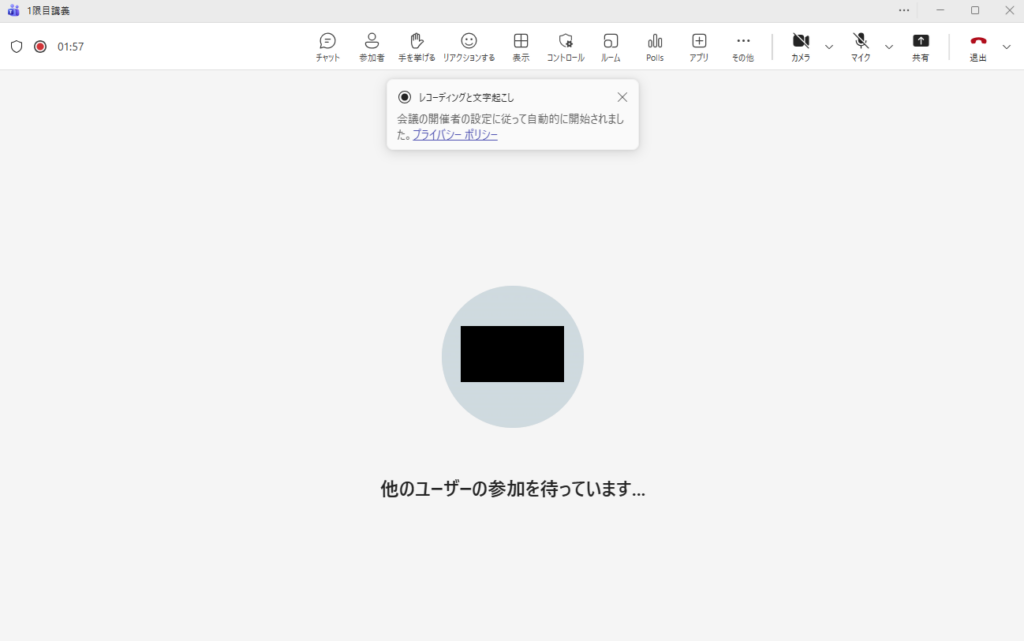1024x641 pixels.
Task: Open アプリ (Apps) to add apps
Action: (x=699, y=46)
